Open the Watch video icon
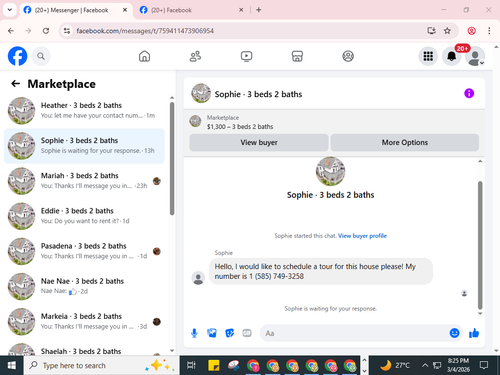 point(246,56)
